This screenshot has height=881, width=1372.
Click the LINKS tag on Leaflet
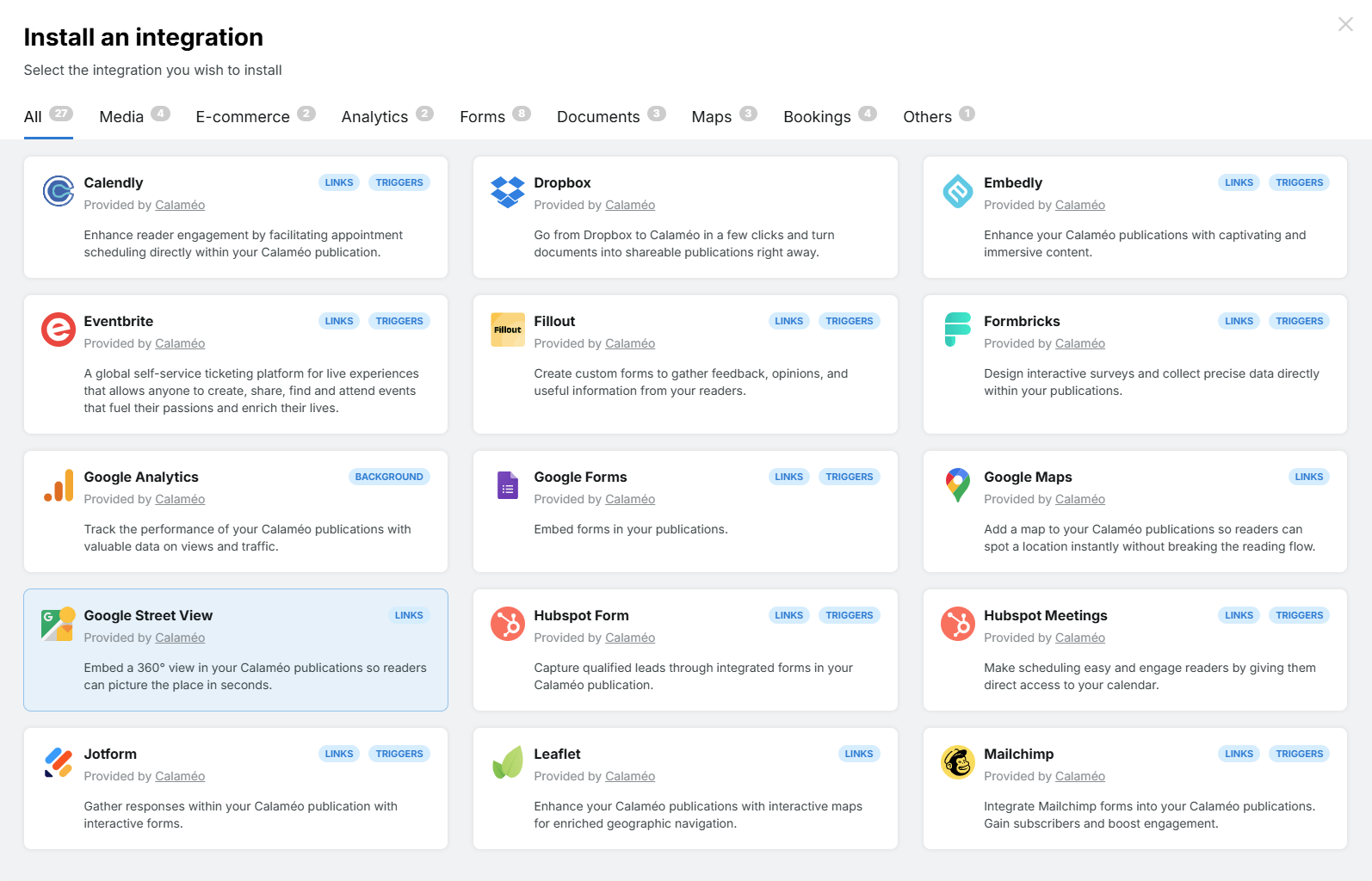click(x=859, y=754)
